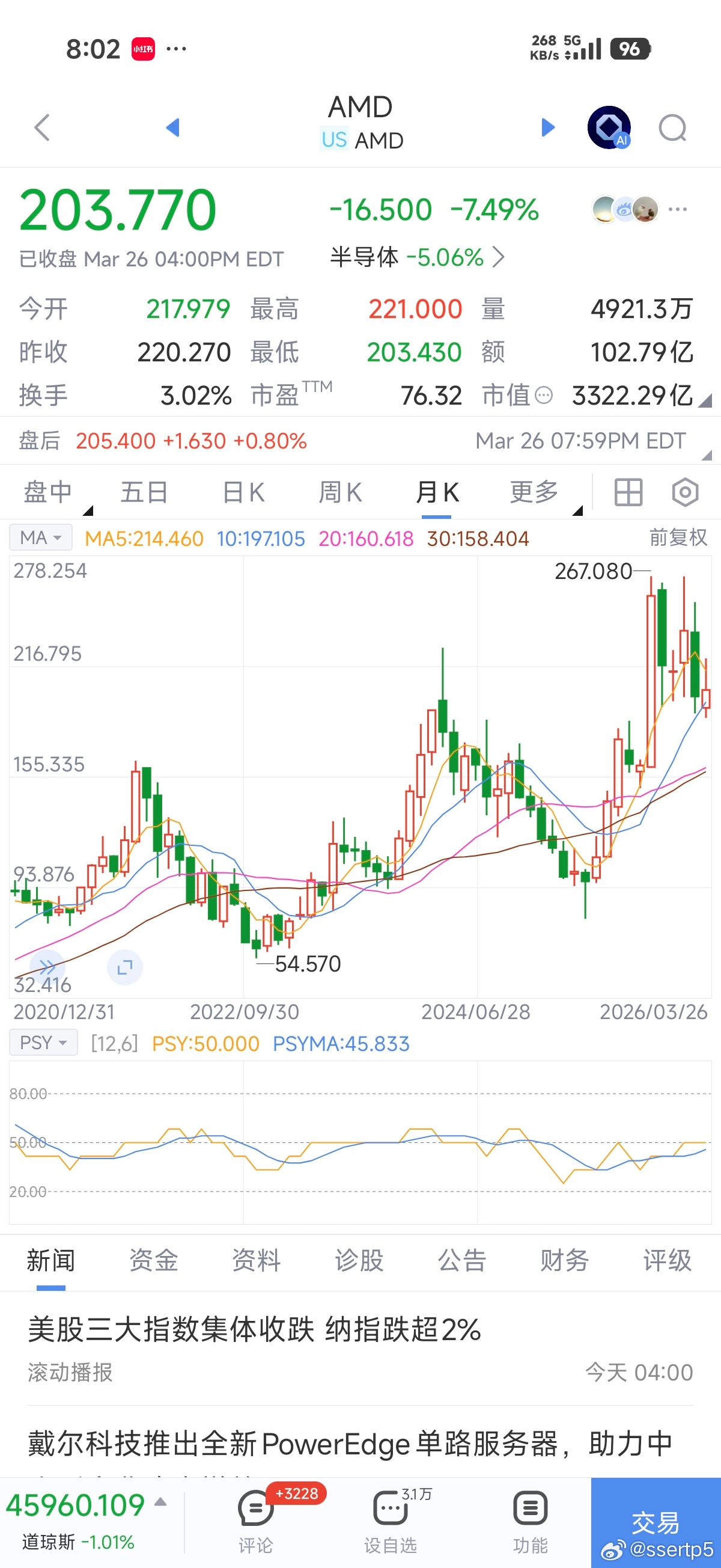Open the 新闻 news tab

(x=51, y=1260)
